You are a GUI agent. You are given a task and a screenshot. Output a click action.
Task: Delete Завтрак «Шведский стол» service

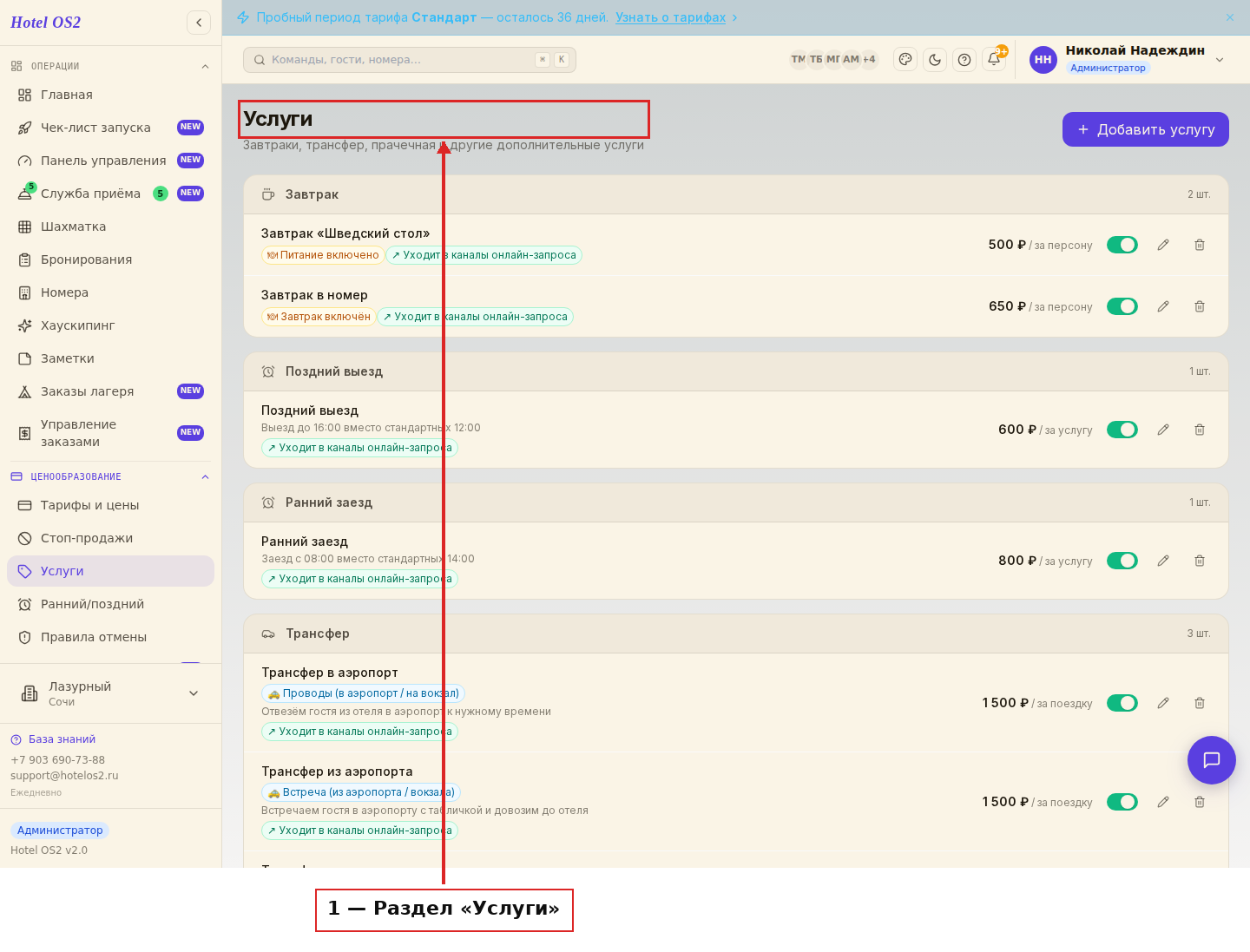[x=1200, y=245]
